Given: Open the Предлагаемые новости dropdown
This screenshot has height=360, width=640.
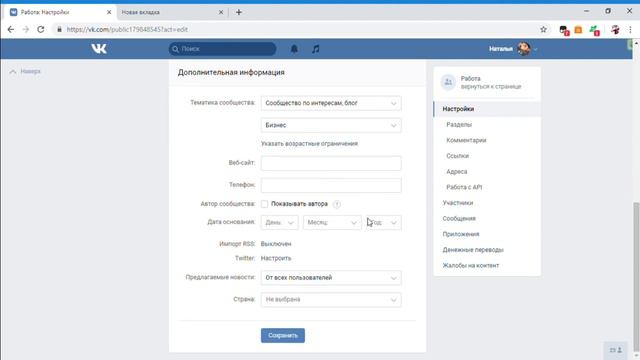Looking at the screenshot, I should point(331,278).
